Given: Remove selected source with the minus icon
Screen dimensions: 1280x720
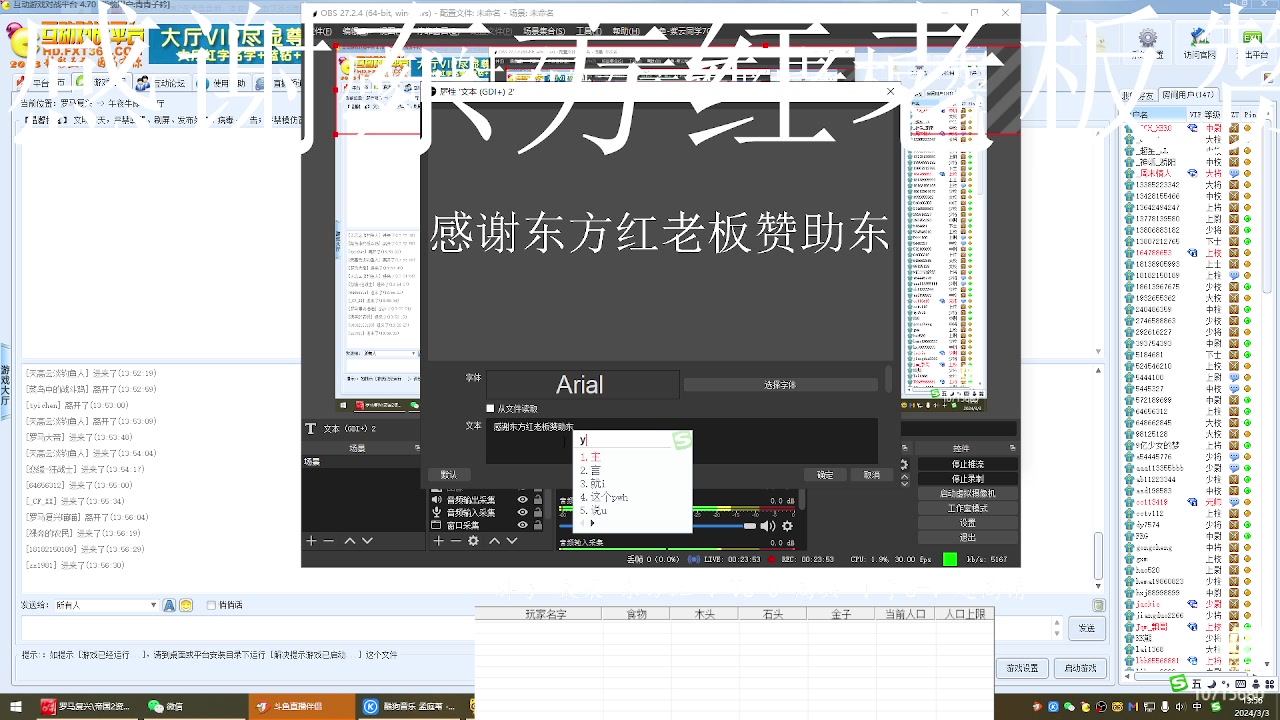Looking at the screenshot, I should [455, 540].
